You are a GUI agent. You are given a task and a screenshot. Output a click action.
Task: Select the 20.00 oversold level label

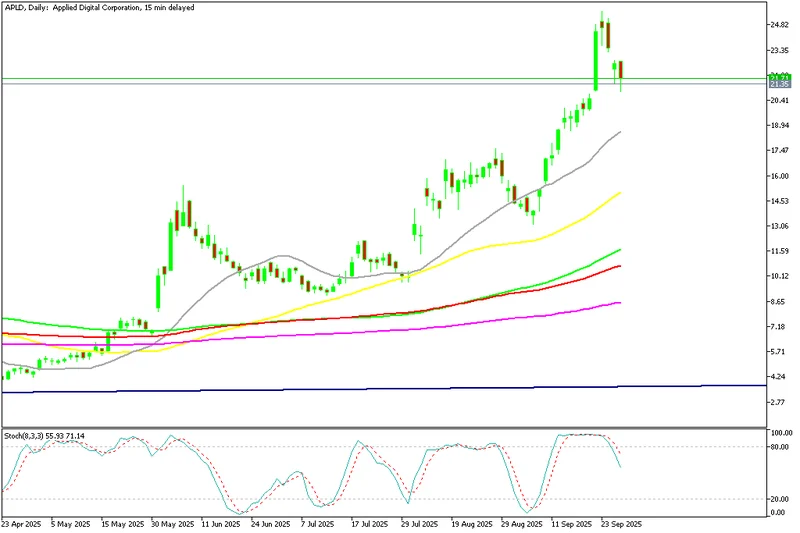(x=779, y=499)
